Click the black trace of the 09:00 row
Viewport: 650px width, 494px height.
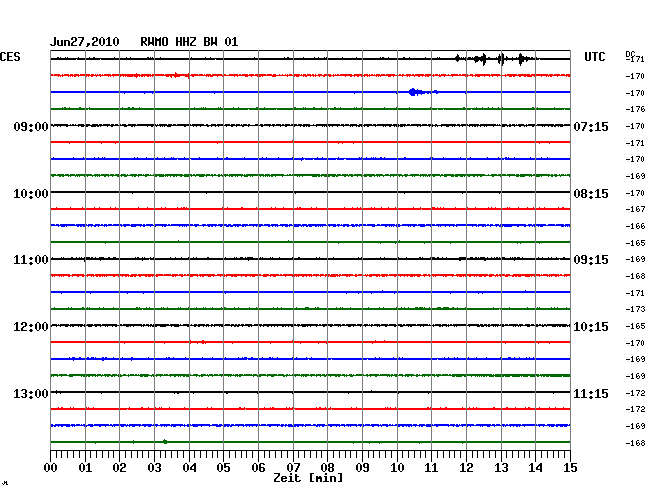(x=310, y=125)
